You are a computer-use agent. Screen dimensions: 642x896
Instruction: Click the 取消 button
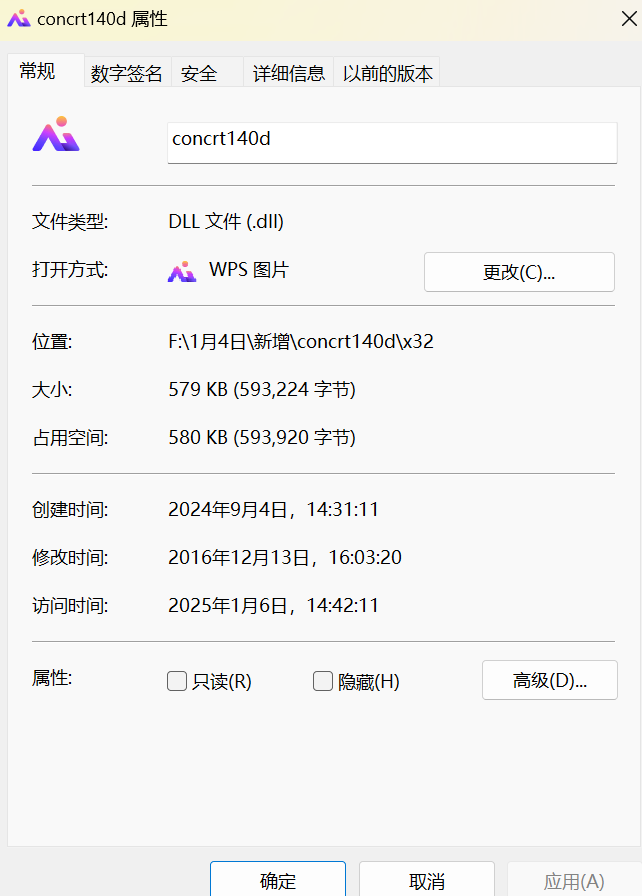[427, 880]
